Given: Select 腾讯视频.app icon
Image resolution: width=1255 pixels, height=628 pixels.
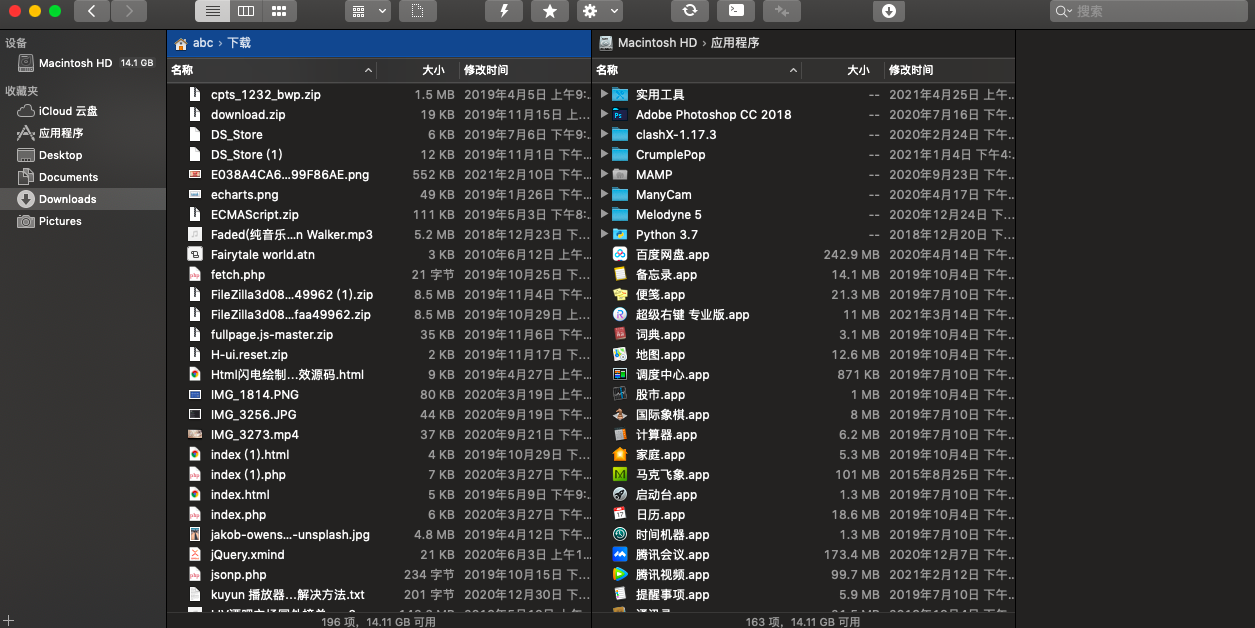Looking at the screenshot, I should 620,574.
